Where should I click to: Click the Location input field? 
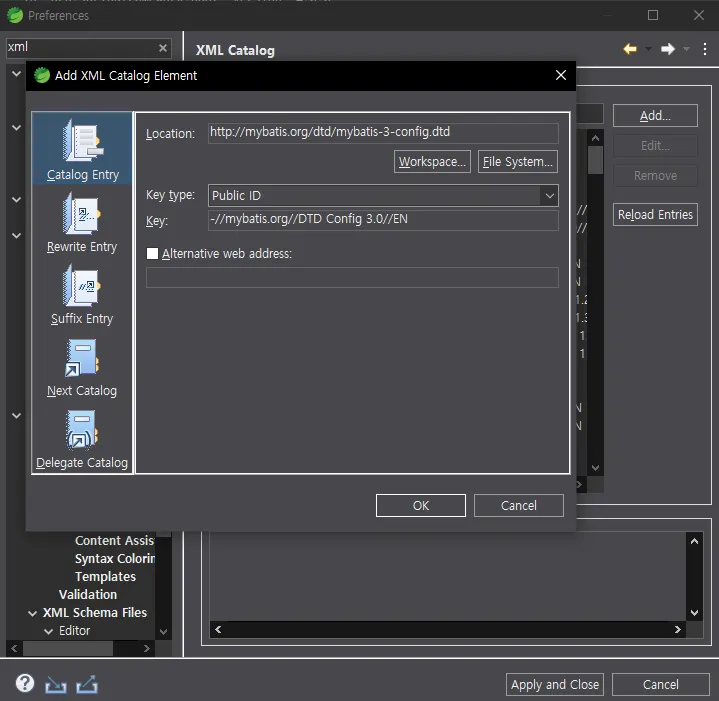(x=383, y=132)
